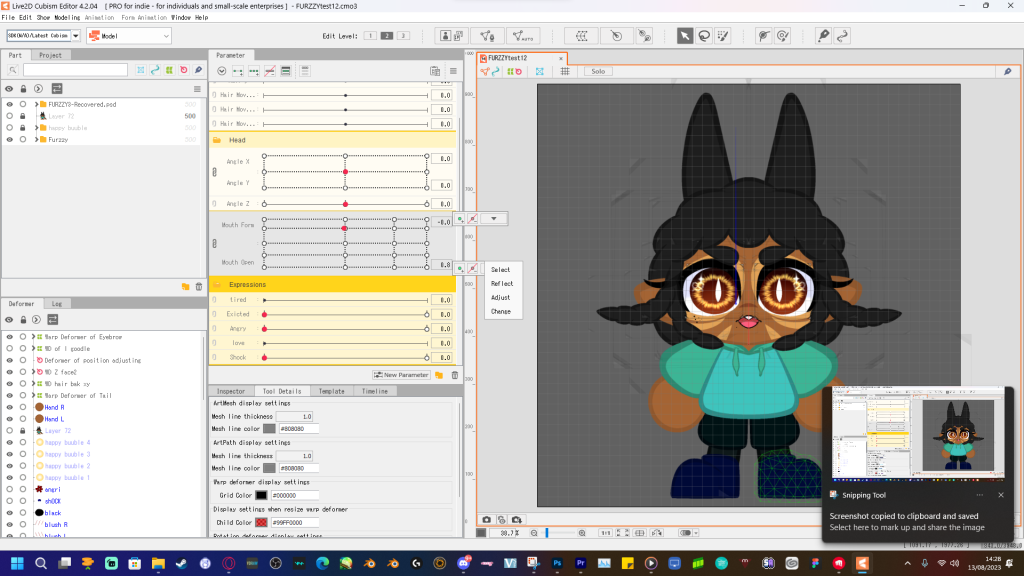
Task: Open Live2D Cubism Editor from taskbar
Action: [x=862, y=563]
